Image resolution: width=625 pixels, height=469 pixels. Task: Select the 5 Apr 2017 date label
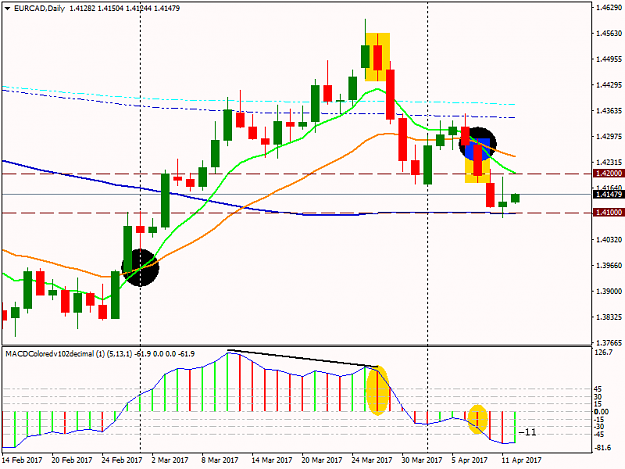click(x=470, y=460)
